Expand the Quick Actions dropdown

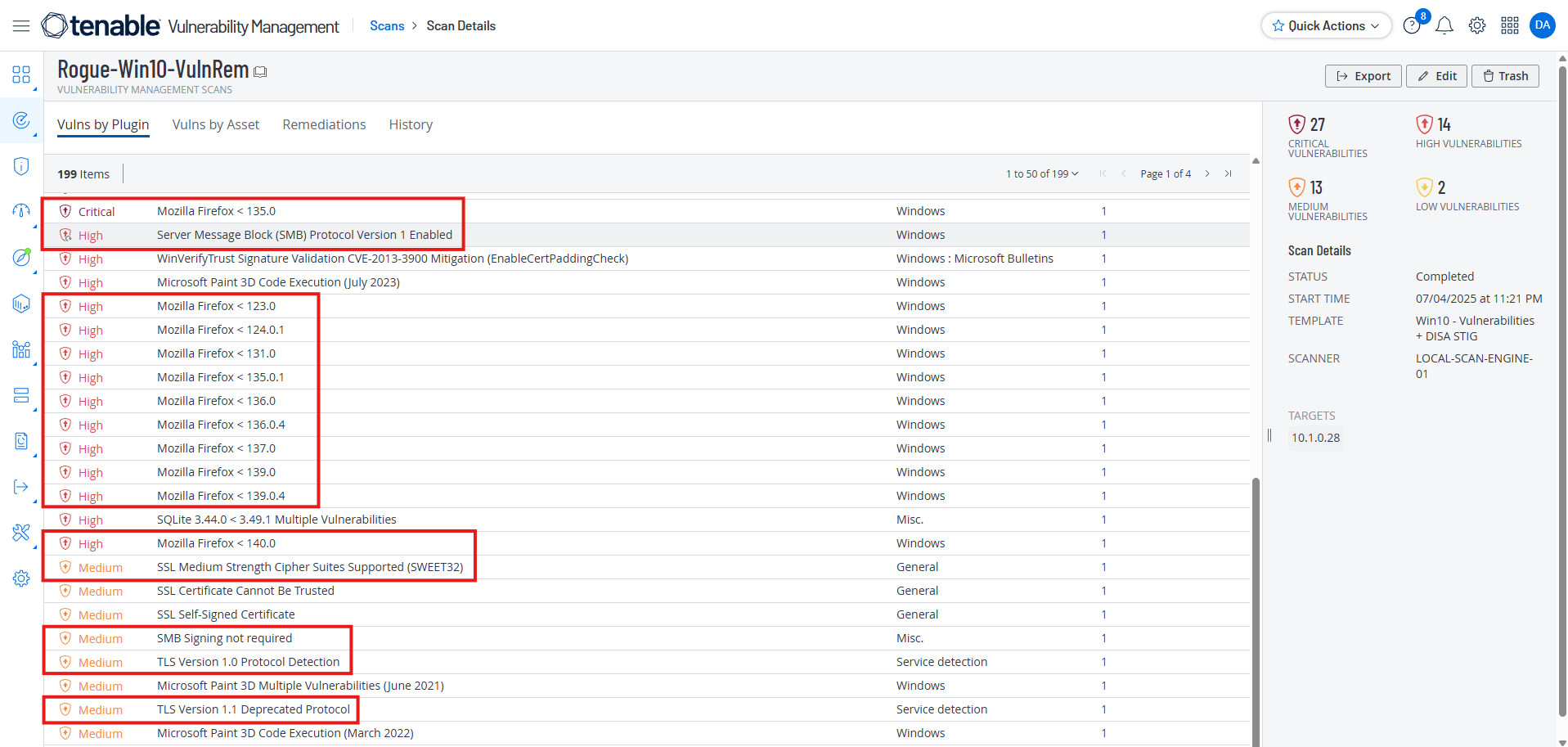coord(1326,26)
